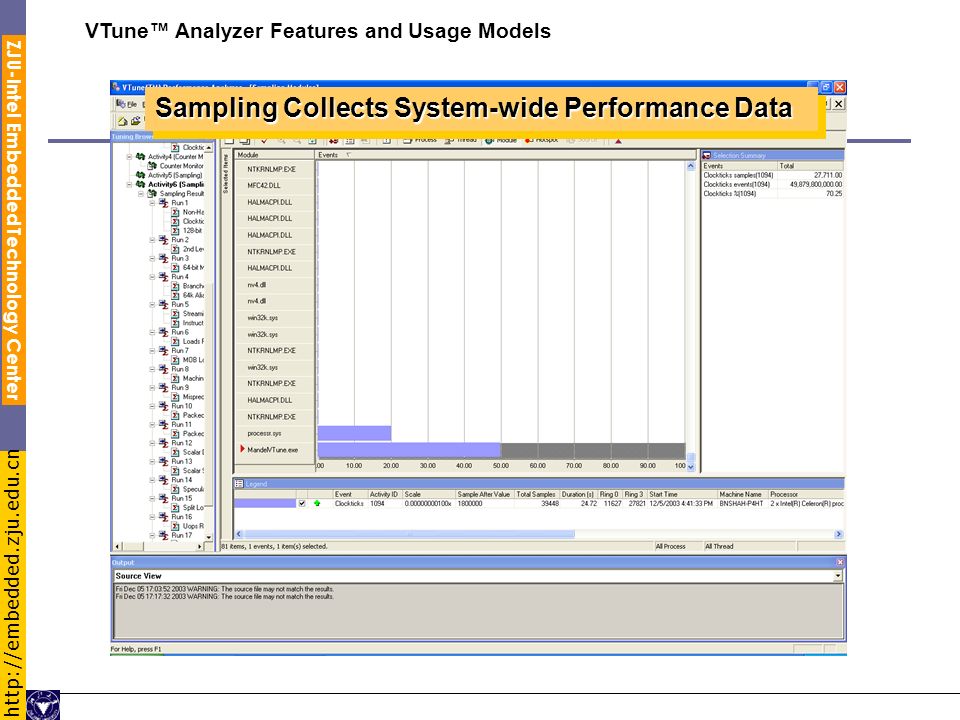The height and width of the screenshot is (720, 960).
Task: Click the Run 14 sigma icon
Action: pyautogui.click(x=163, y=479)
